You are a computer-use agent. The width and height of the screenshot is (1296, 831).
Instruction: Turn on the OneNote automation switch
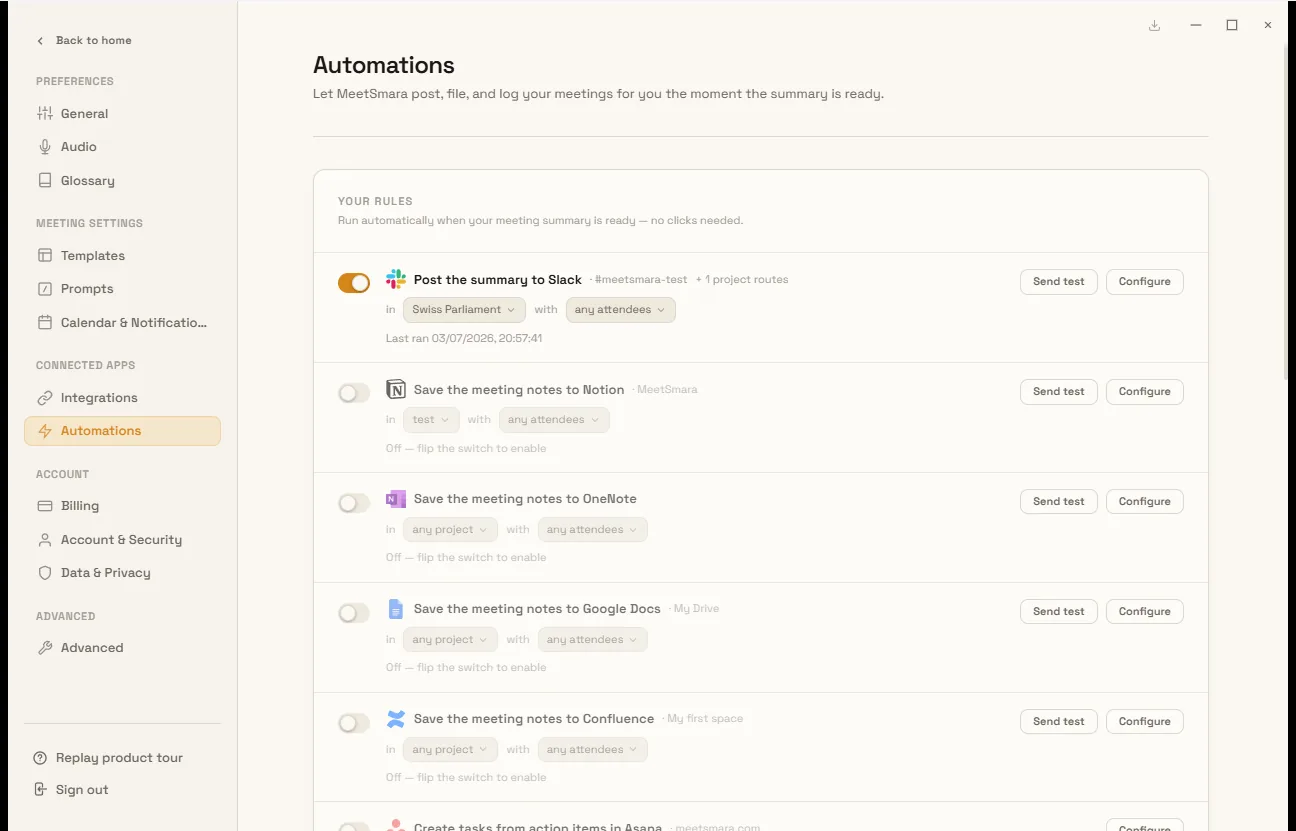(x=354, y=503)
